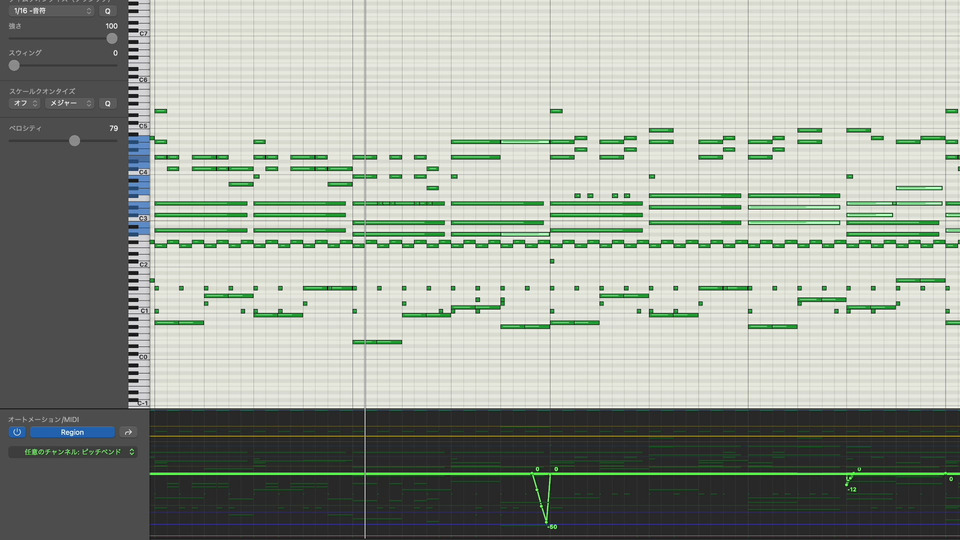Click the Q button beside 1/16 note quantize

pos(108,11)
